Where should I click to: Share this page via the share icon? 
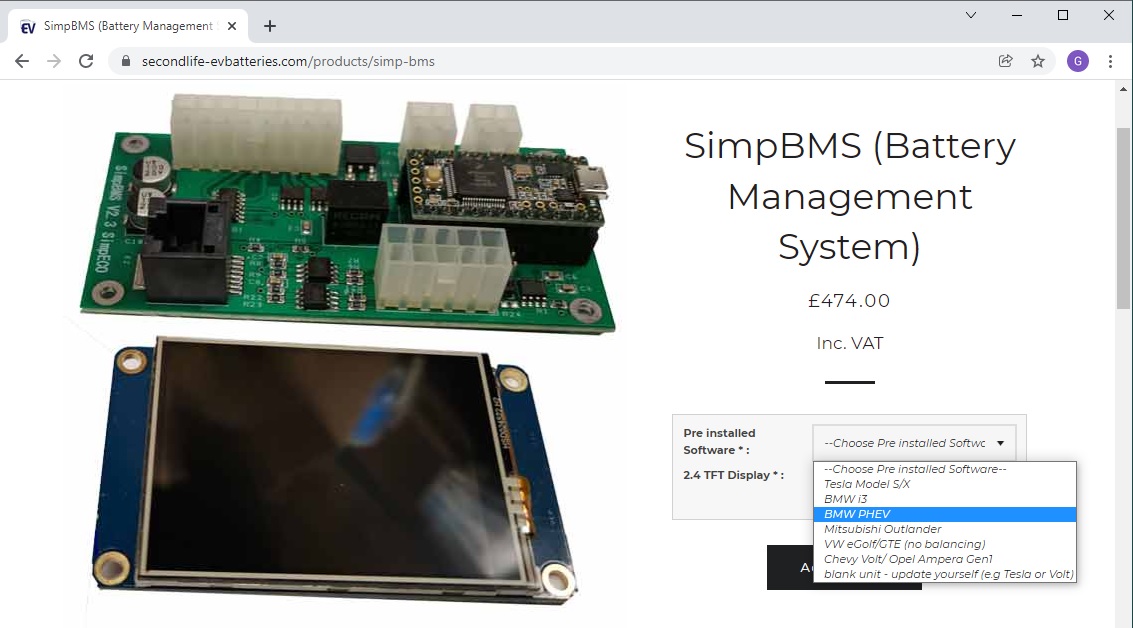[1005, 61]
